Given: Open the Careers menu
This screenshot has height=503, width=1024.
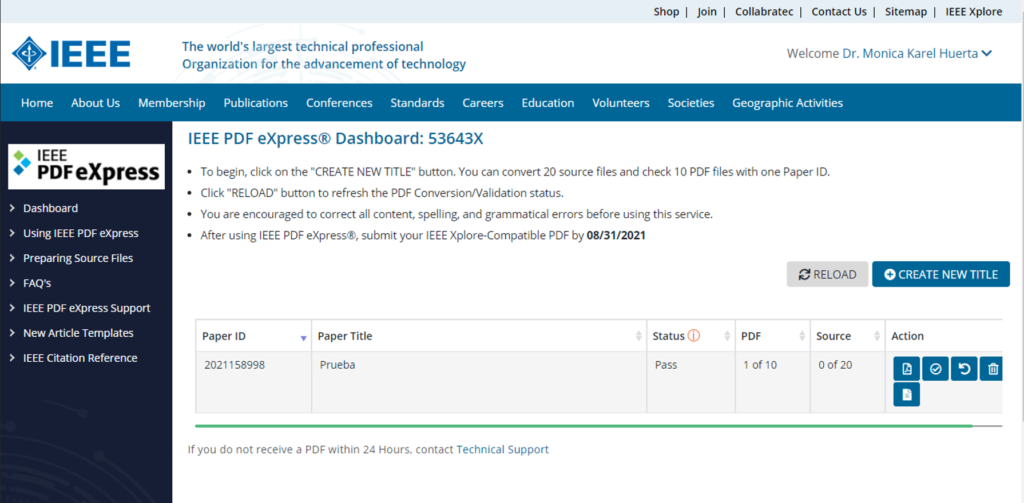Looking at the screenshot, I should coord(483,103).
